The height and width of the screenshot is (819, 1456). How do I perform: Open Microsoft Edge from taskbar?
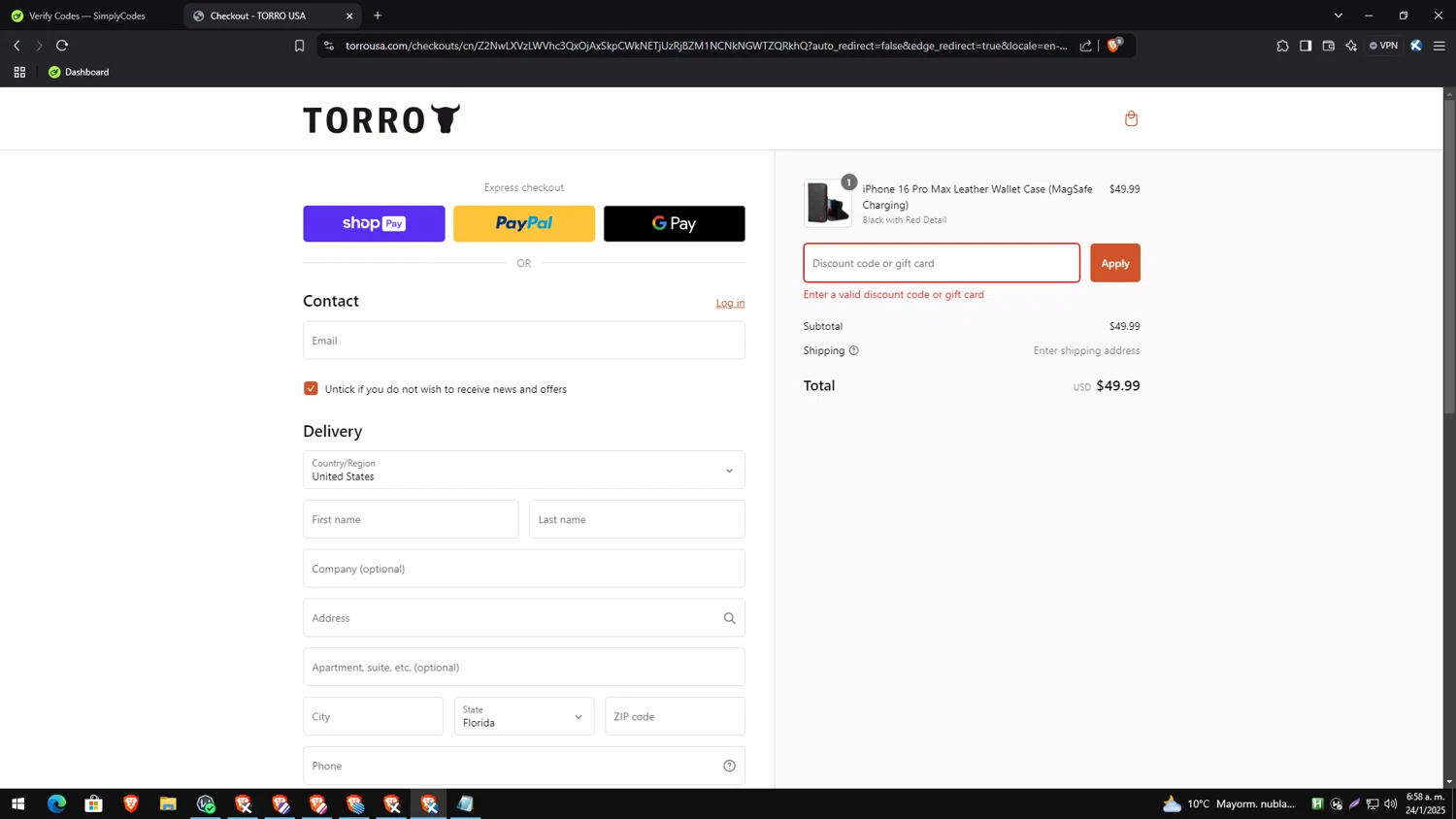pos(56,803)
